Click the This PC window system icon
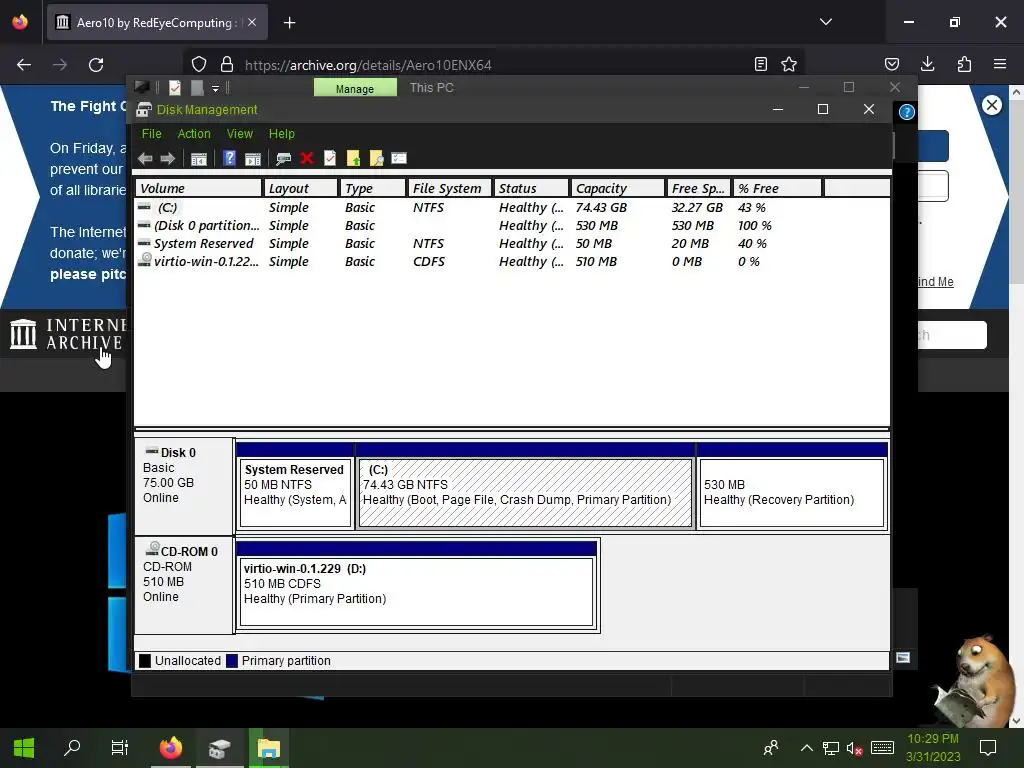Screen dimensions: 1024x768 click(x=142, y=87)
